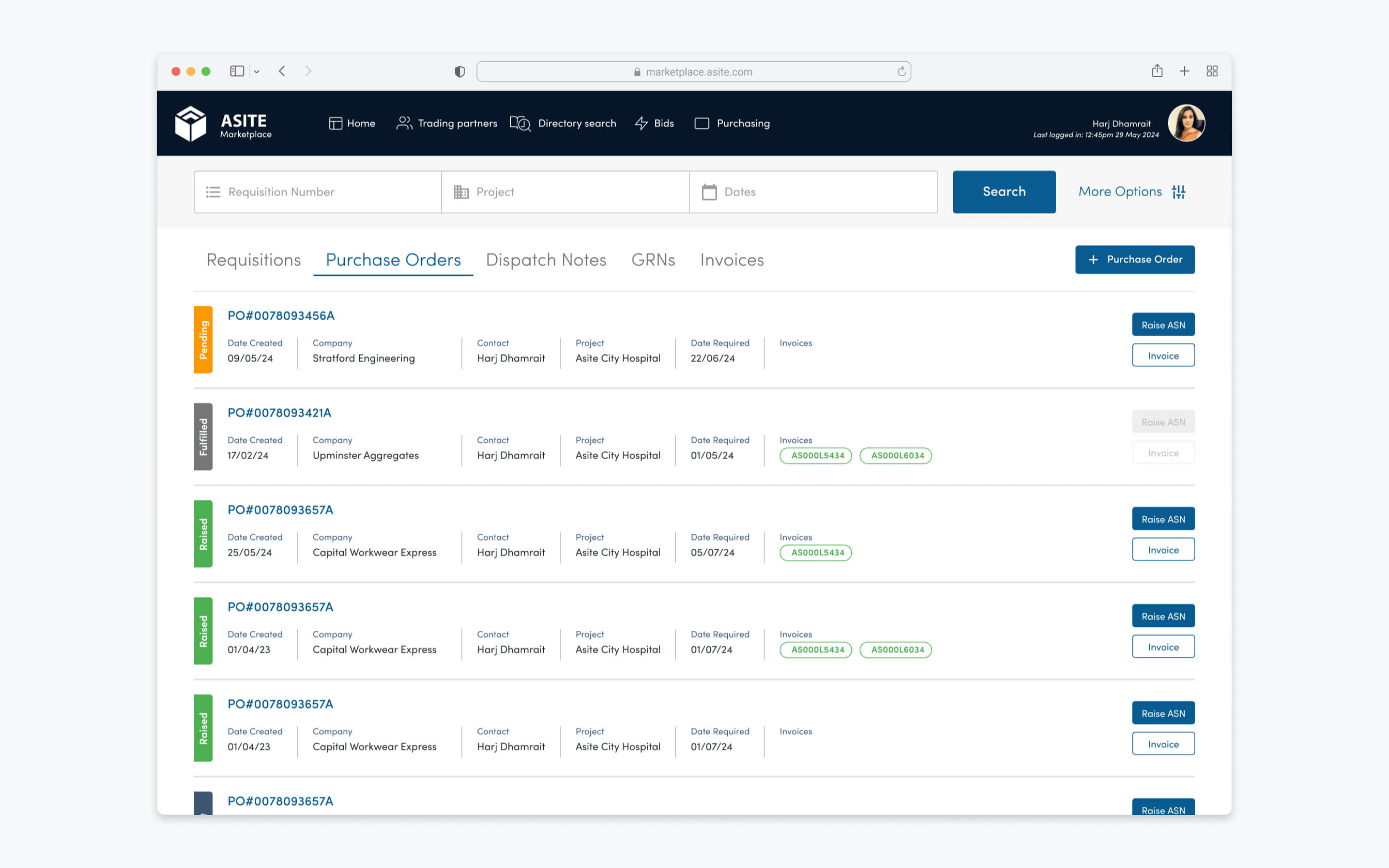1389x868 pixels.
Task: Click the browser share icon
Action: [1157, 70]
